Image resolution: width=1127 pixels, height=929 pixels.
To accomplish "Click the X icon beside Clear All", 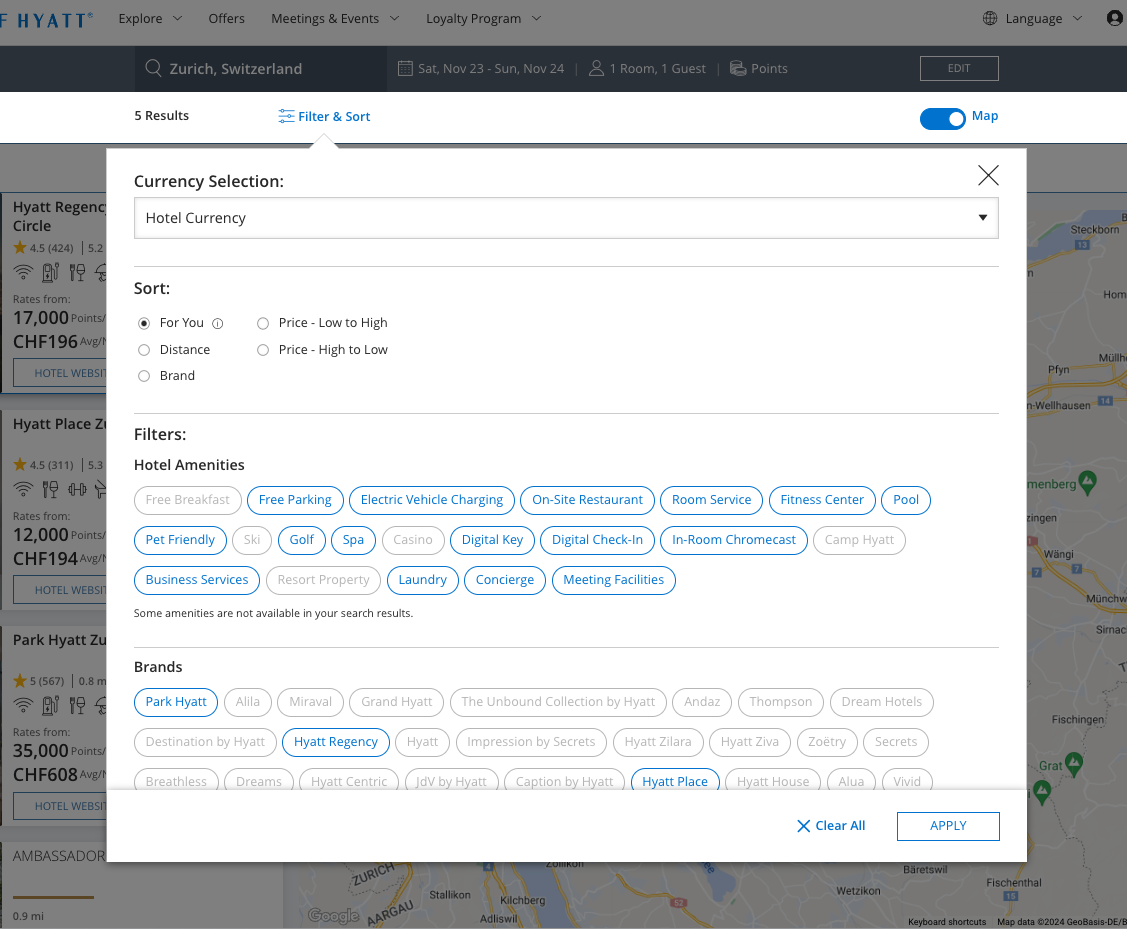I will click(803, 826).
